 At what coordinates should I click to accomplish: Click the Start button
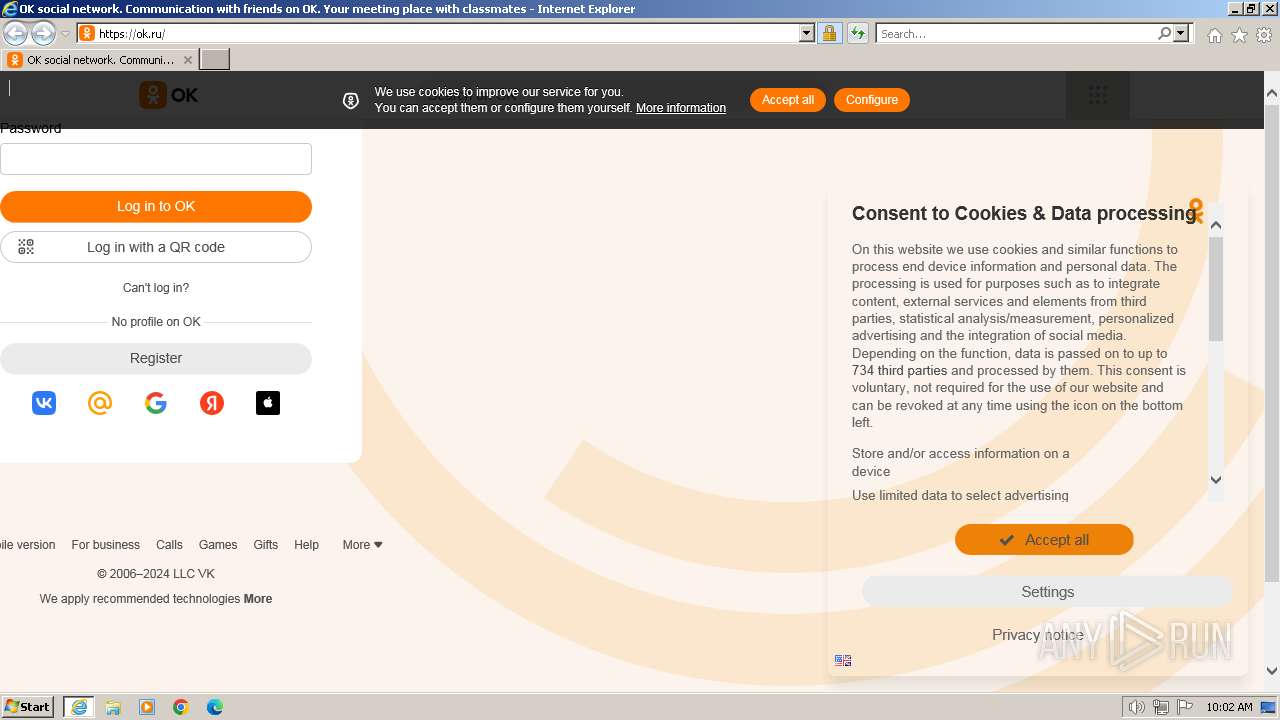[28, 707]
